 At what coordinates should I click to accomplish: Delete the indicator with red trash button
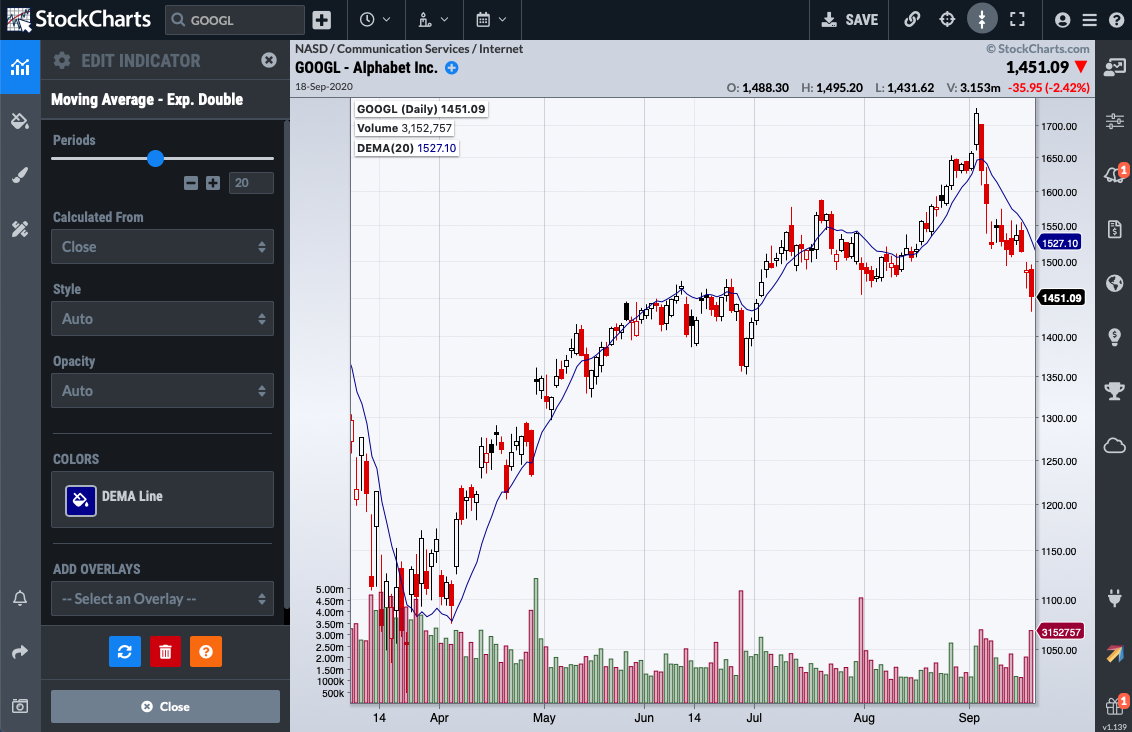165,652
